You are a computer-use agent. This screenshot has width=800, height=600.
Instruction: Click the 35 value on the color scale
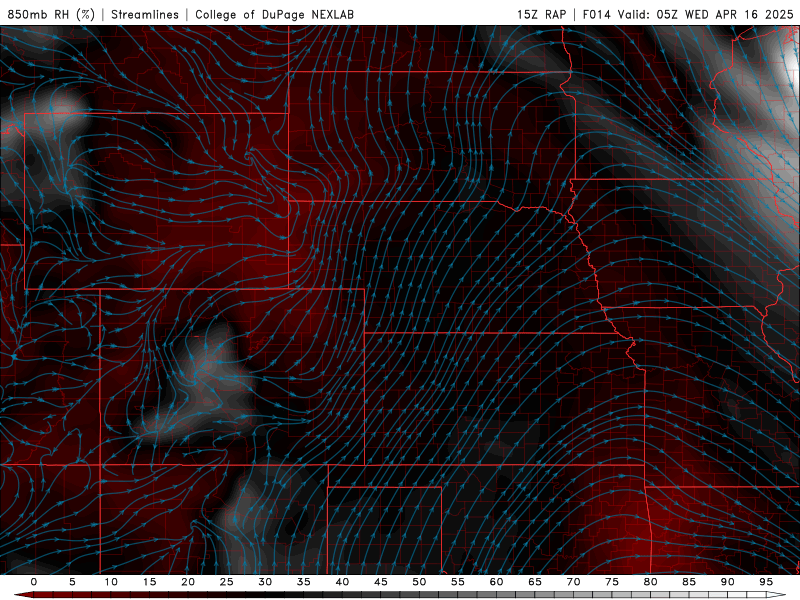(304, 582)
